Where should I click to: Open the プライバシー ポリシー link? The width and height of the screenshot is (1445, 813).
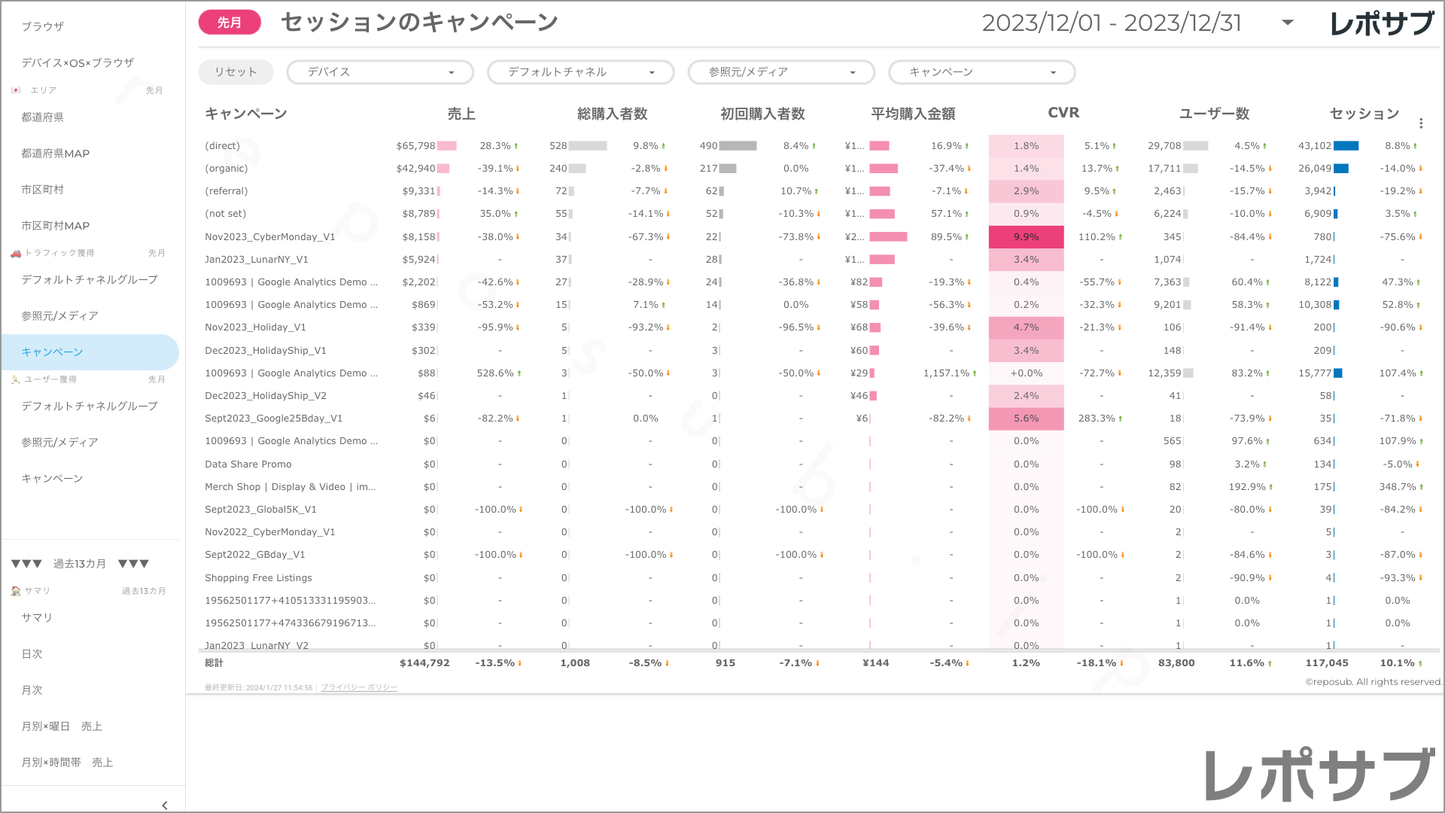click(359, 688)
